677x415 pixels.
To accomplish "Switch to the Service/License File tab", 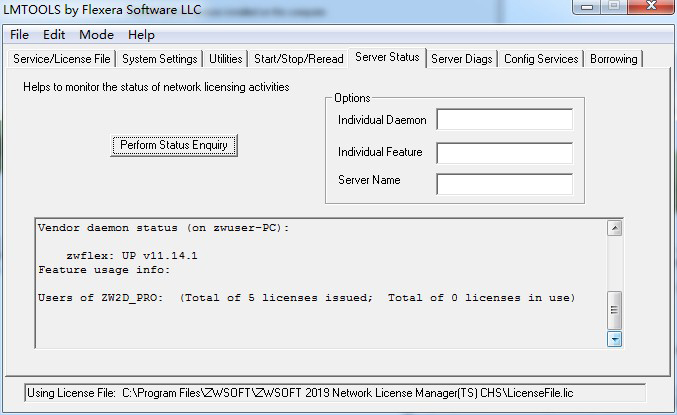I will pos(62,59).
